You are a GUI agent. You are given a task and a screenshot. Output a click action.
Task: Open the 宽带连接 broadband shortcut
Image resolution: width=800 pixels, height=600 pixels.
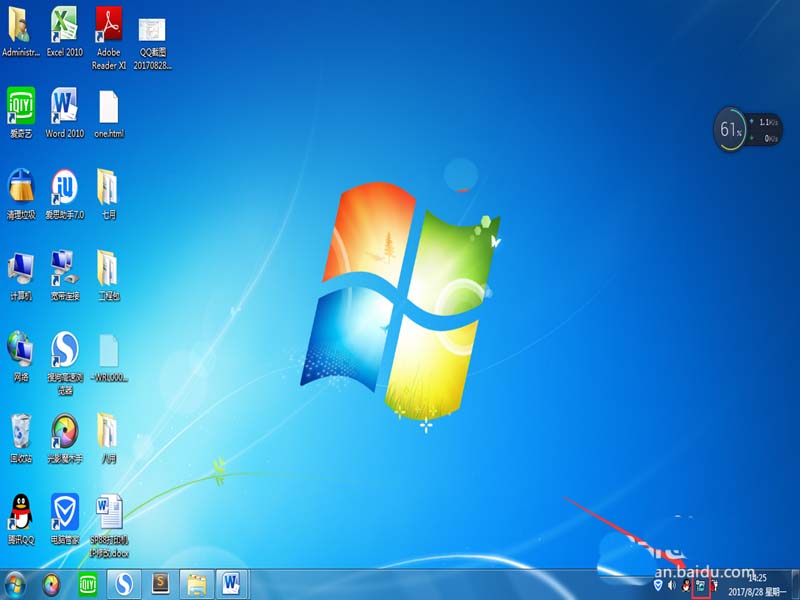point(65,276)
